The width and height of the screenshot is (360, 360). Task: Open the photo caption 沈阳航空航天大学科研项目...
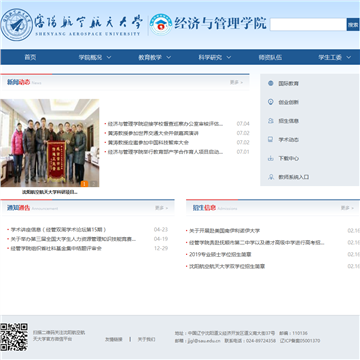coord(50,192)
